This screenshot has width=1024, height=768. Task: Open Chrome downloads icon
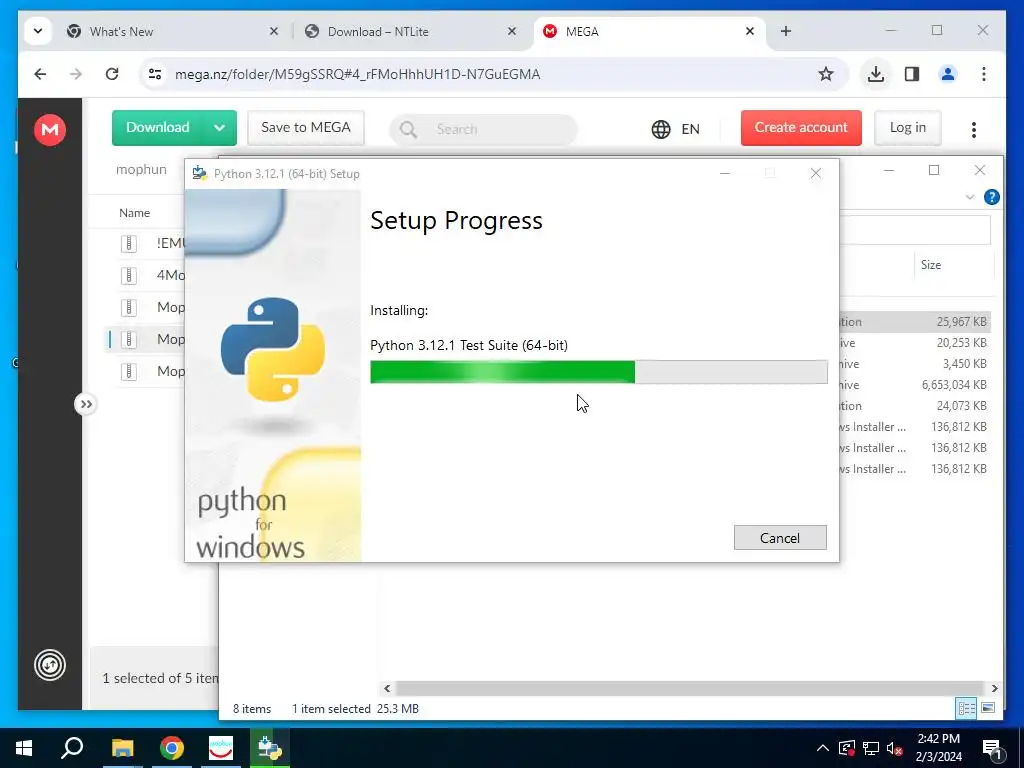point(876,74)
